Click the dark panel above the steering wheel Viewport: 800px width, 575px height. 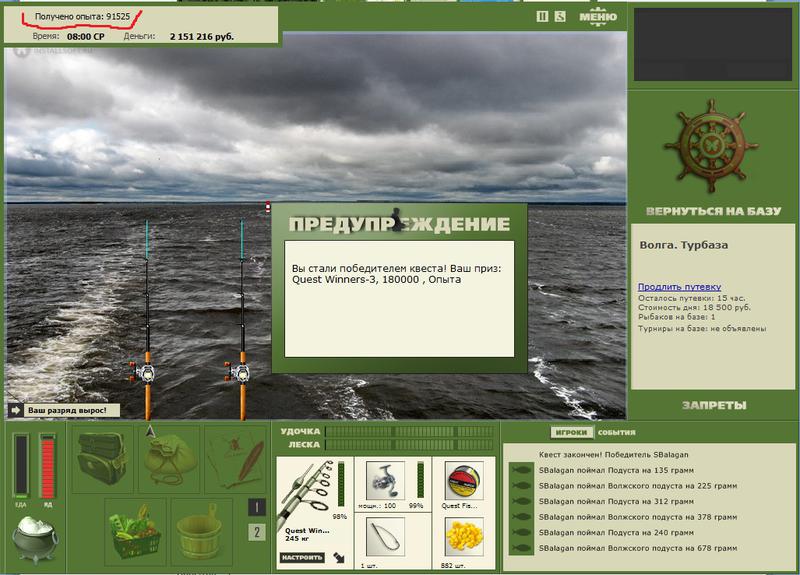point(713,44)
